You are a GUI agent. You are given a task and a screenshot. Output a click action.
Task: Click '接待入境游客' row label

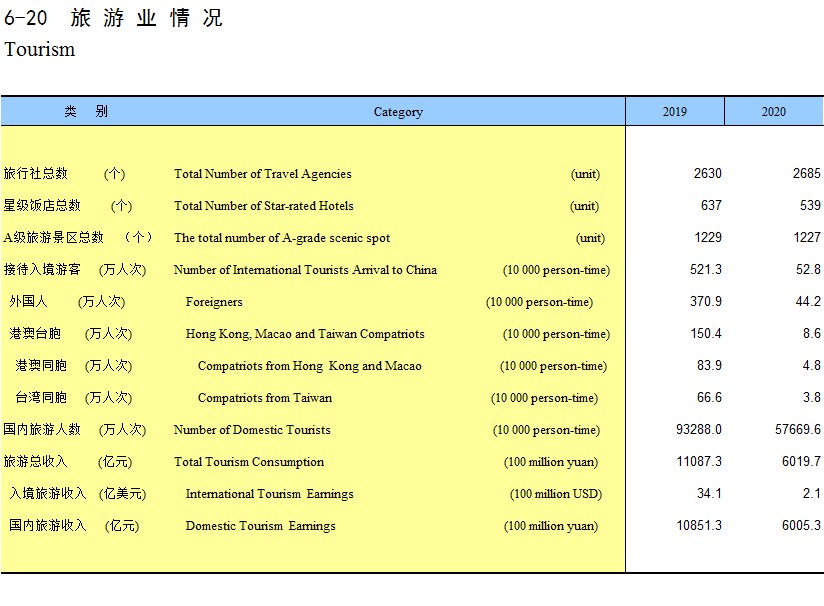tap(42, 270)
